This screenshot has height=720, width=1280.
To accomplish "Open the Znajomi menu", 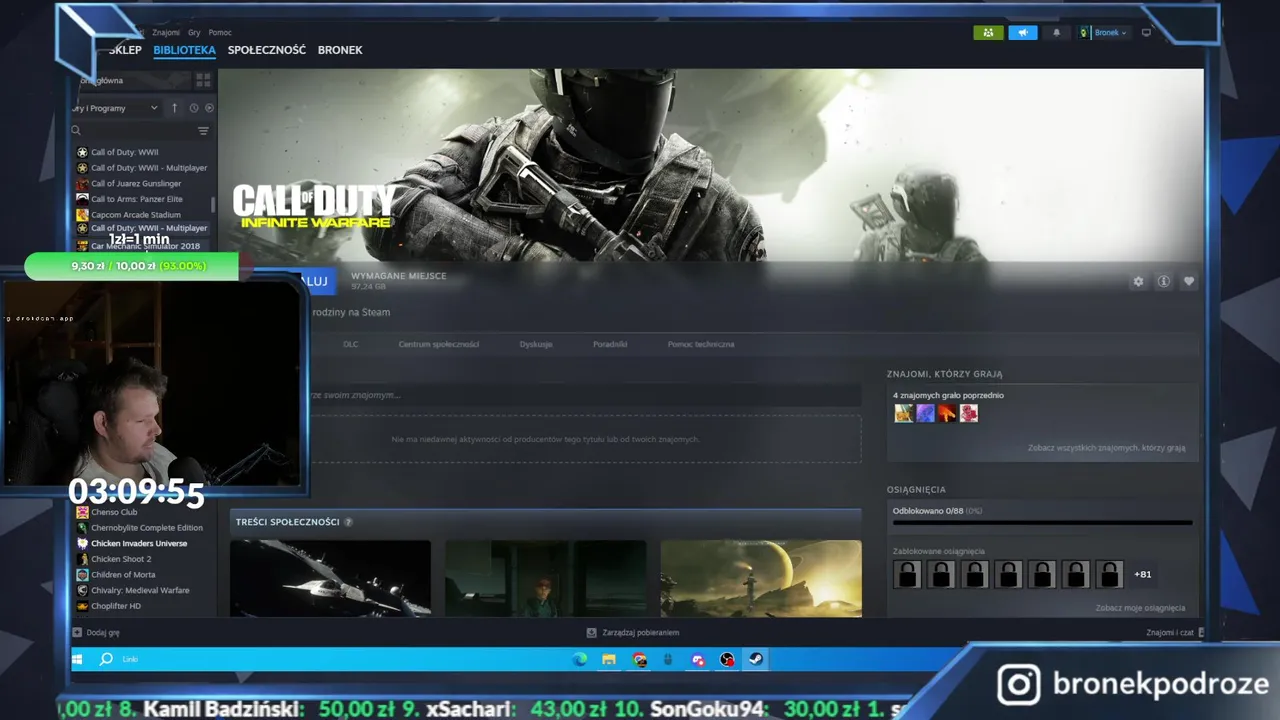I will click(x=166, y=33).
